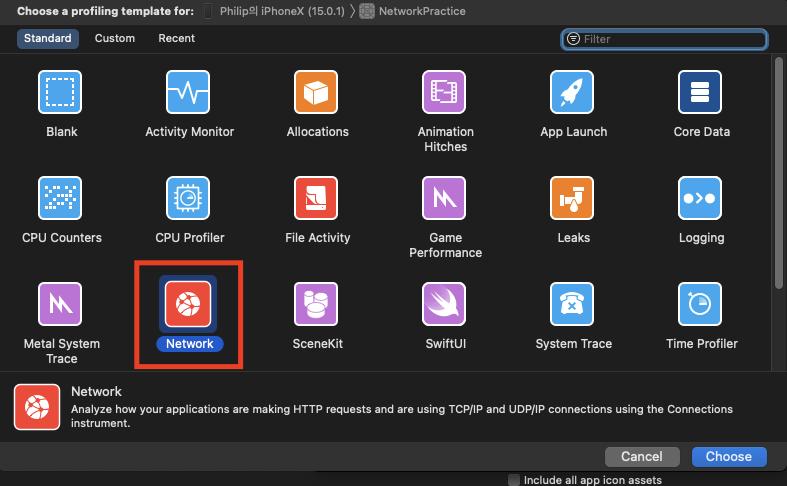The image size is (787, 486).
Task: Select the Blank template icon
Action: click(x=60, y=92)
